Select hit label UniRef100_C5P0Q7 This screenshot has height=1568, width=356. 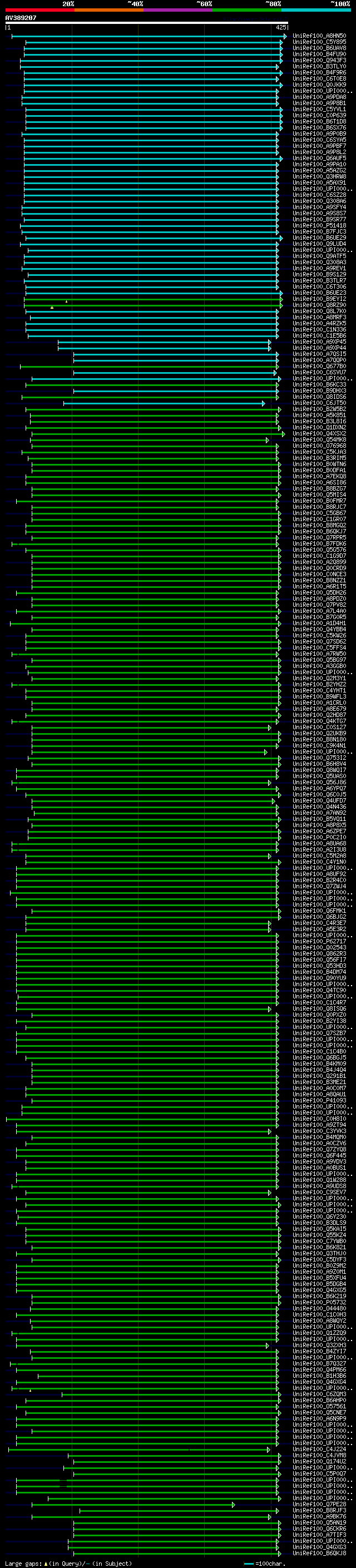click(319, 1473)
